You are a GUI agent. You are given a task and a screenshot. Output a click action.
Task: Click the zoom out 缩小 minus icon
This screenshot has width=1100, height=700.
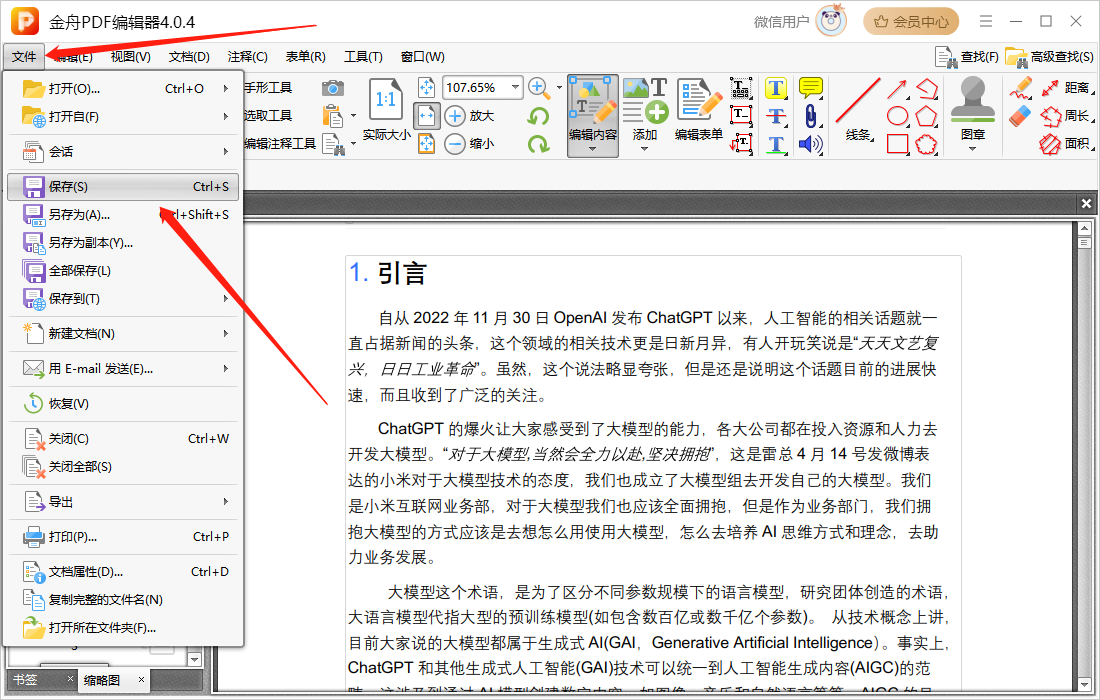[x=455, y=144]
